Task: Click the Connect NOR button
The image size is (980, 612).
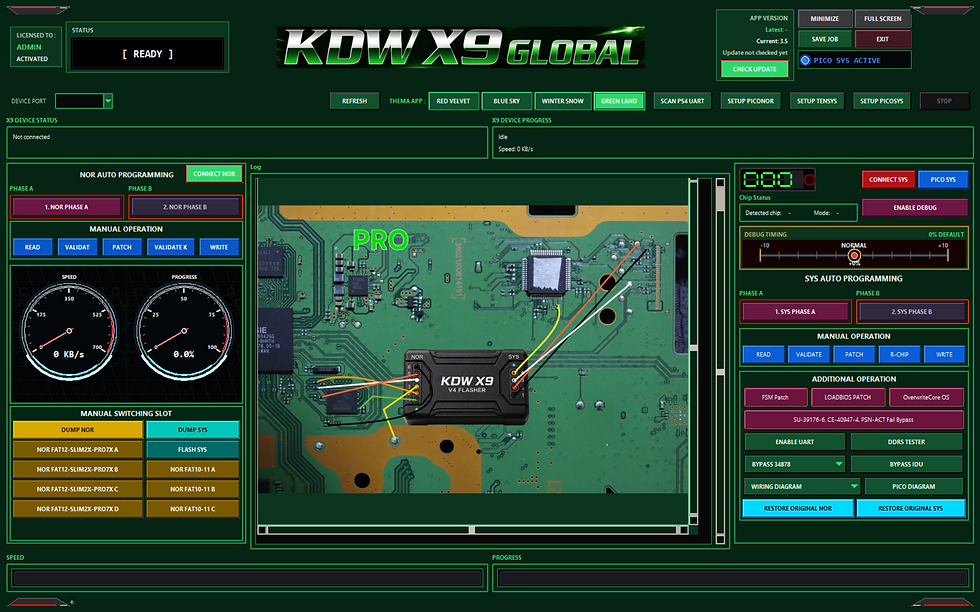Action: (214, 174)
